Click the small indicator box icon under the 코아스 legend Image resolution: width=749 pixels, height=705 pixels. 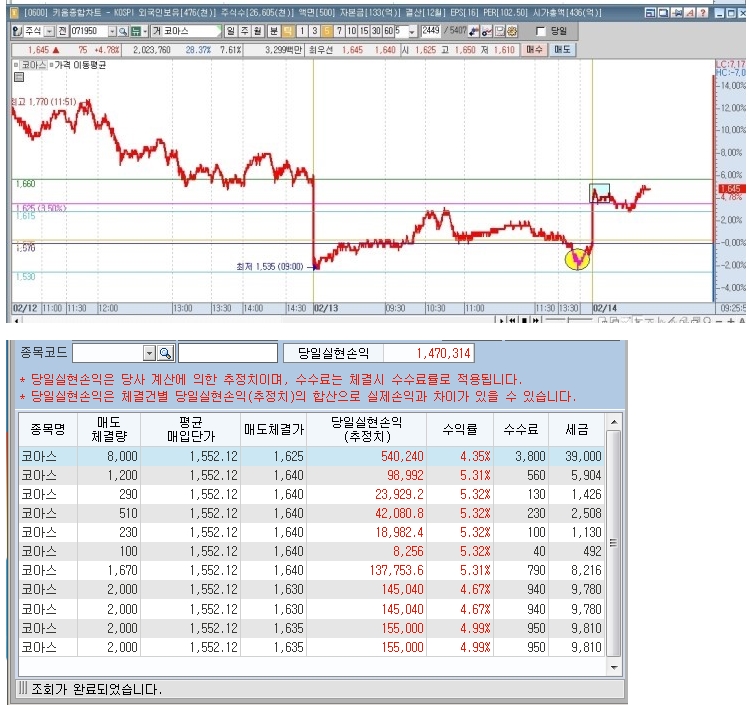(x=18, y=77)
